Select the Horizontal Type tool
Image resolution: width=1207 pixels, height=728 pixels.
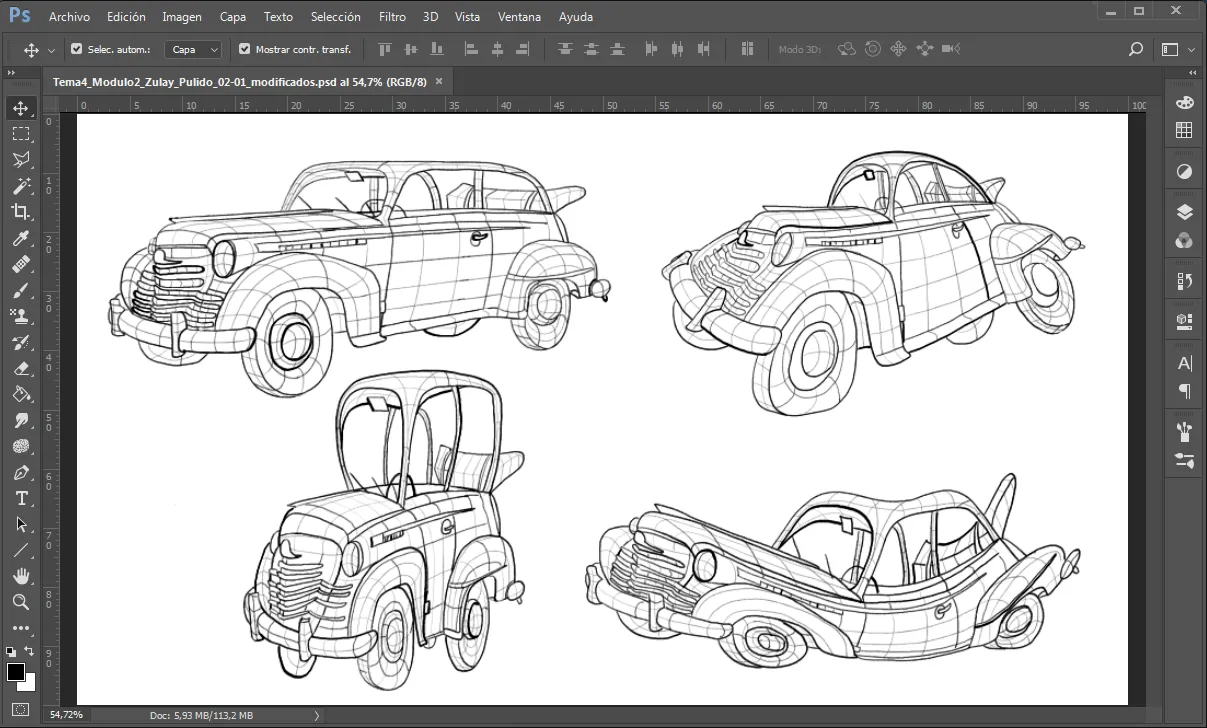click(x=20, y=498)
